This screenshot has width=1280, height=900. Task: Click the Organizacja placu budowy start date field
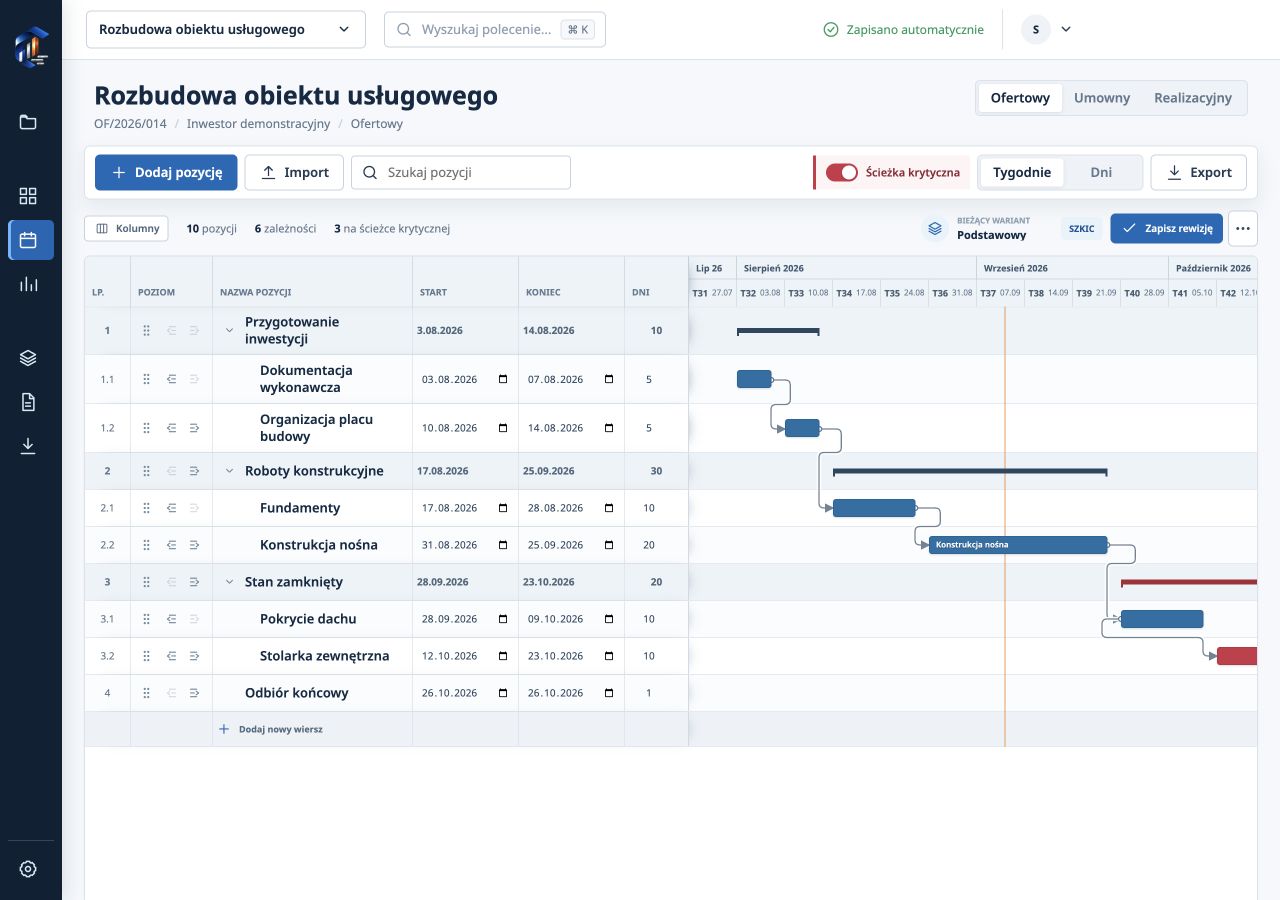[x=465, y=428]
